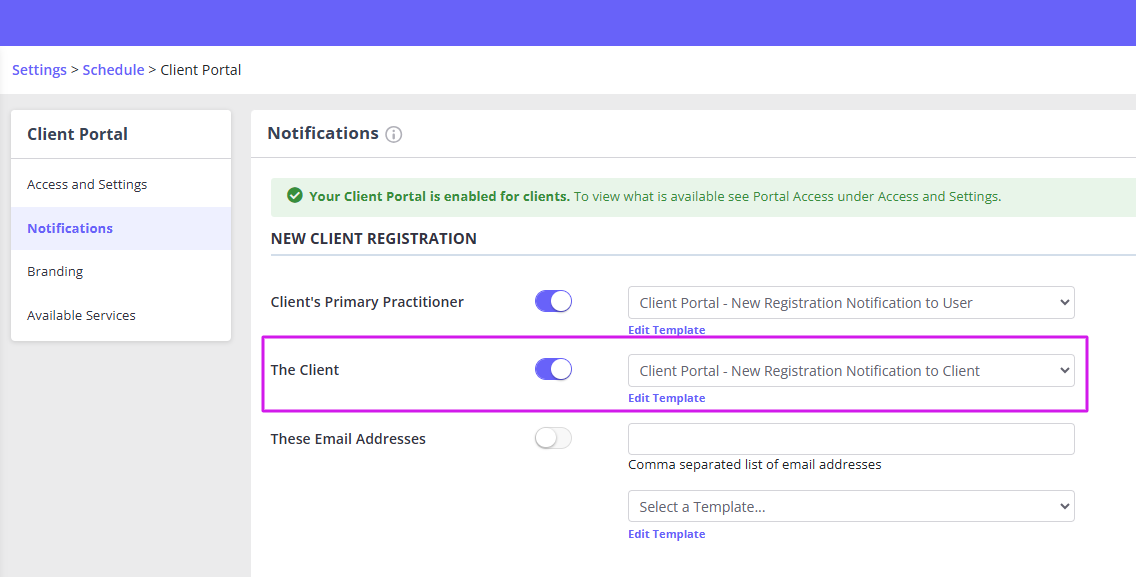Screen dimensions: 1136x577
Task: Select the highlighted Notifications sidebar item
Action: pos(69,228)
